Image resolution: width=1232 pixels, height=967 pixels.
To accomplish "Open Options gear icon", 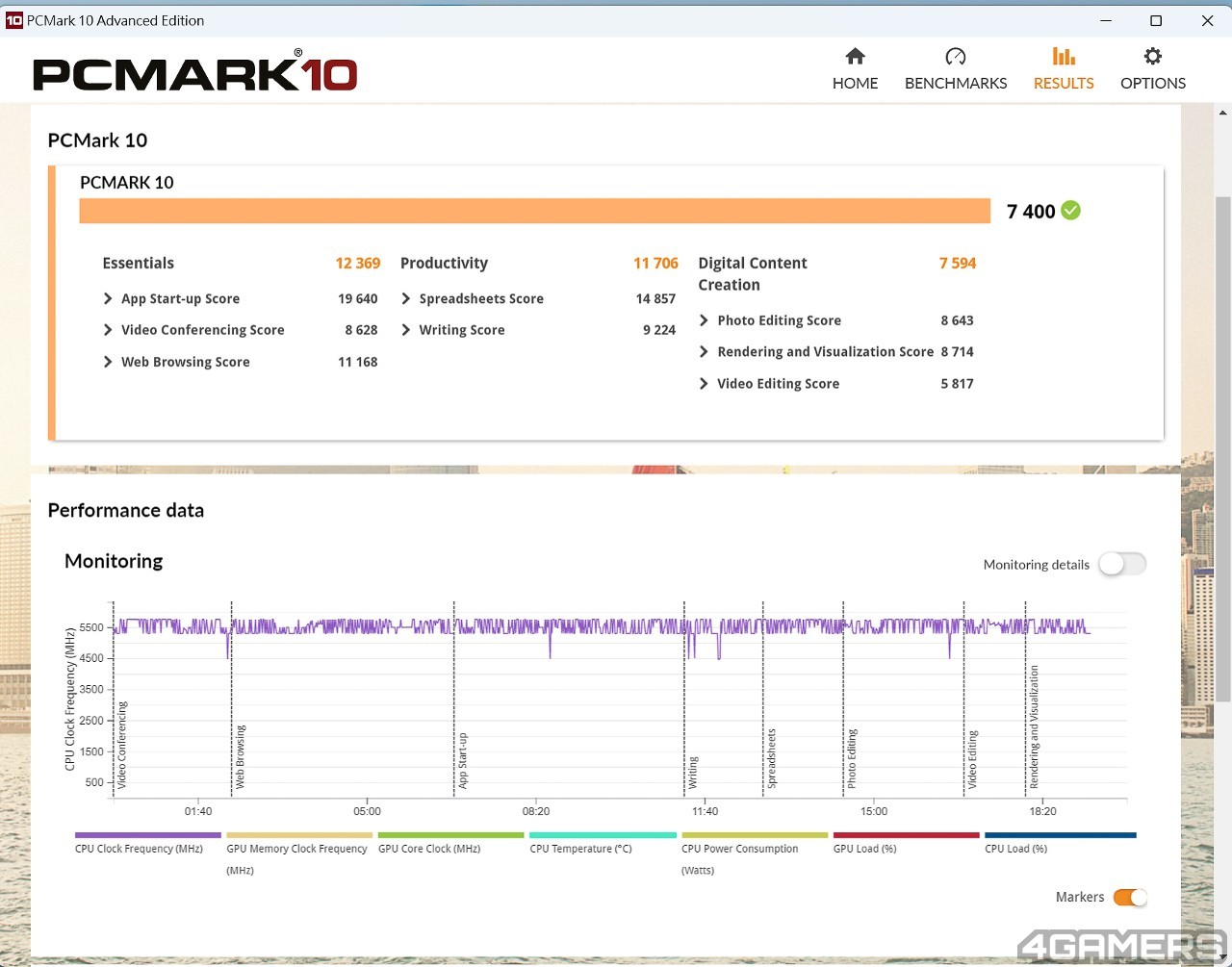I will 1152,57.
